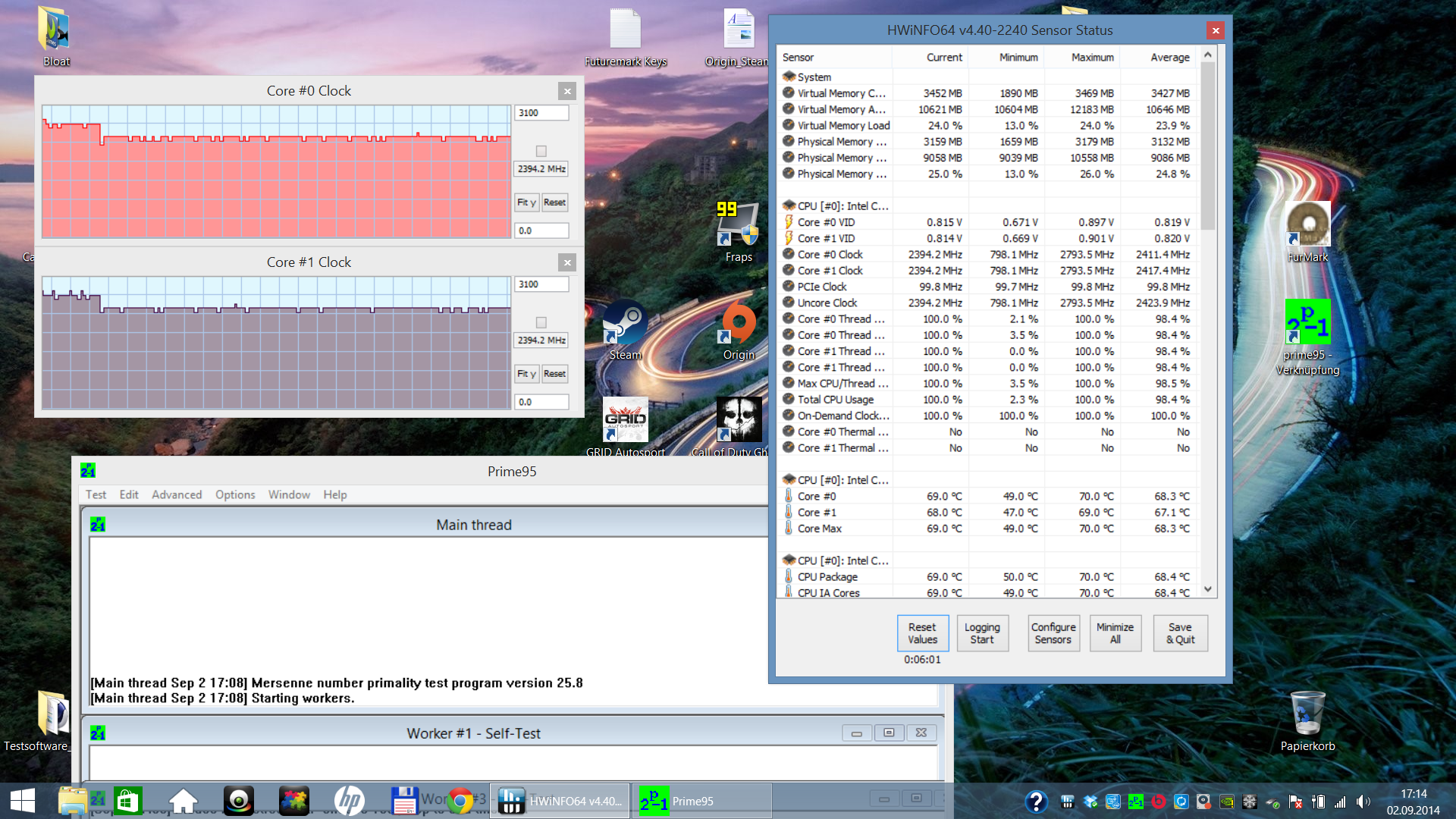
Task: Click the 3100 max value field in Core #1 graph
Action: (541, 284)
